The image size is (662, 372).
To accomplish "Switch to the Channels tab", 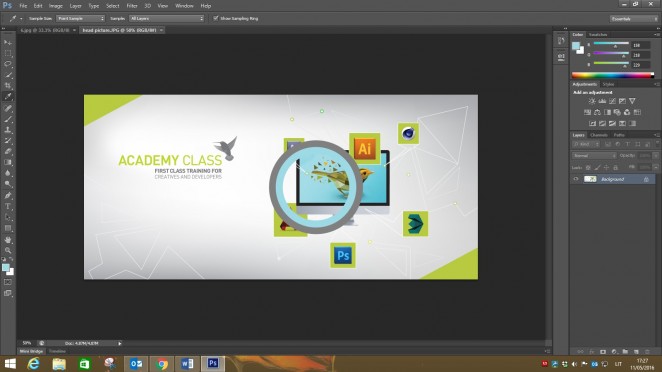I will point(599,135).
